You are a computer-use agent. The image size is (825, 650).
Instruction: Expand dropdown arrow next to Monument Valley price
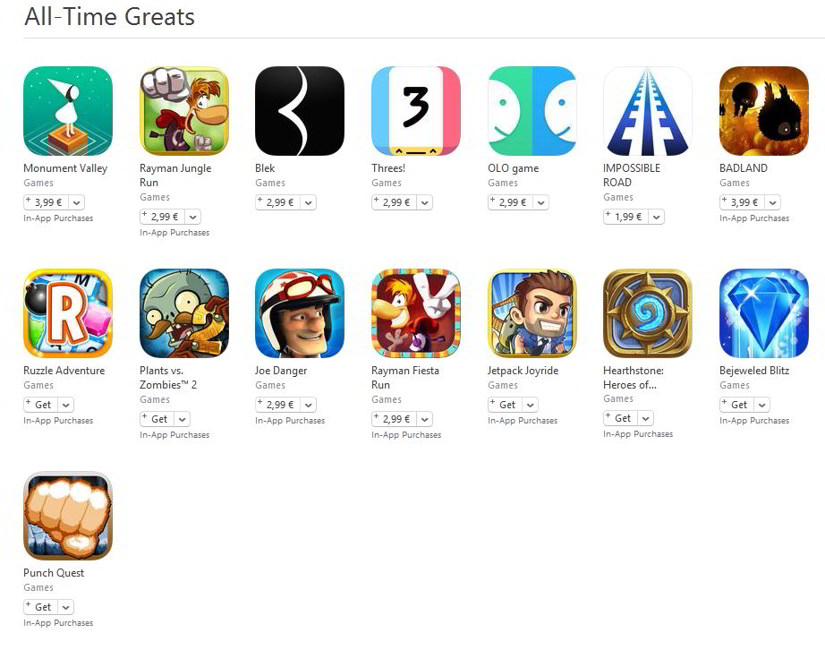(x=77, y=203)
